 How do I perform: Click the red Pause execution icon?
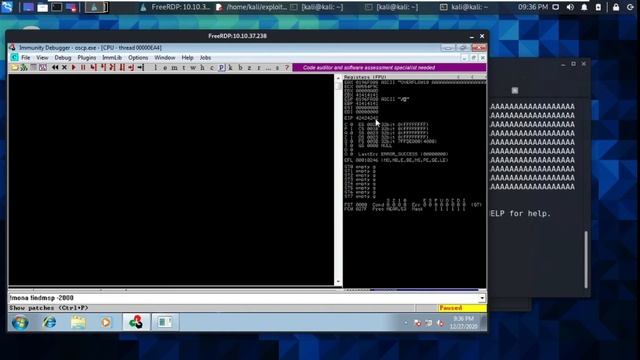coord(83,67)
